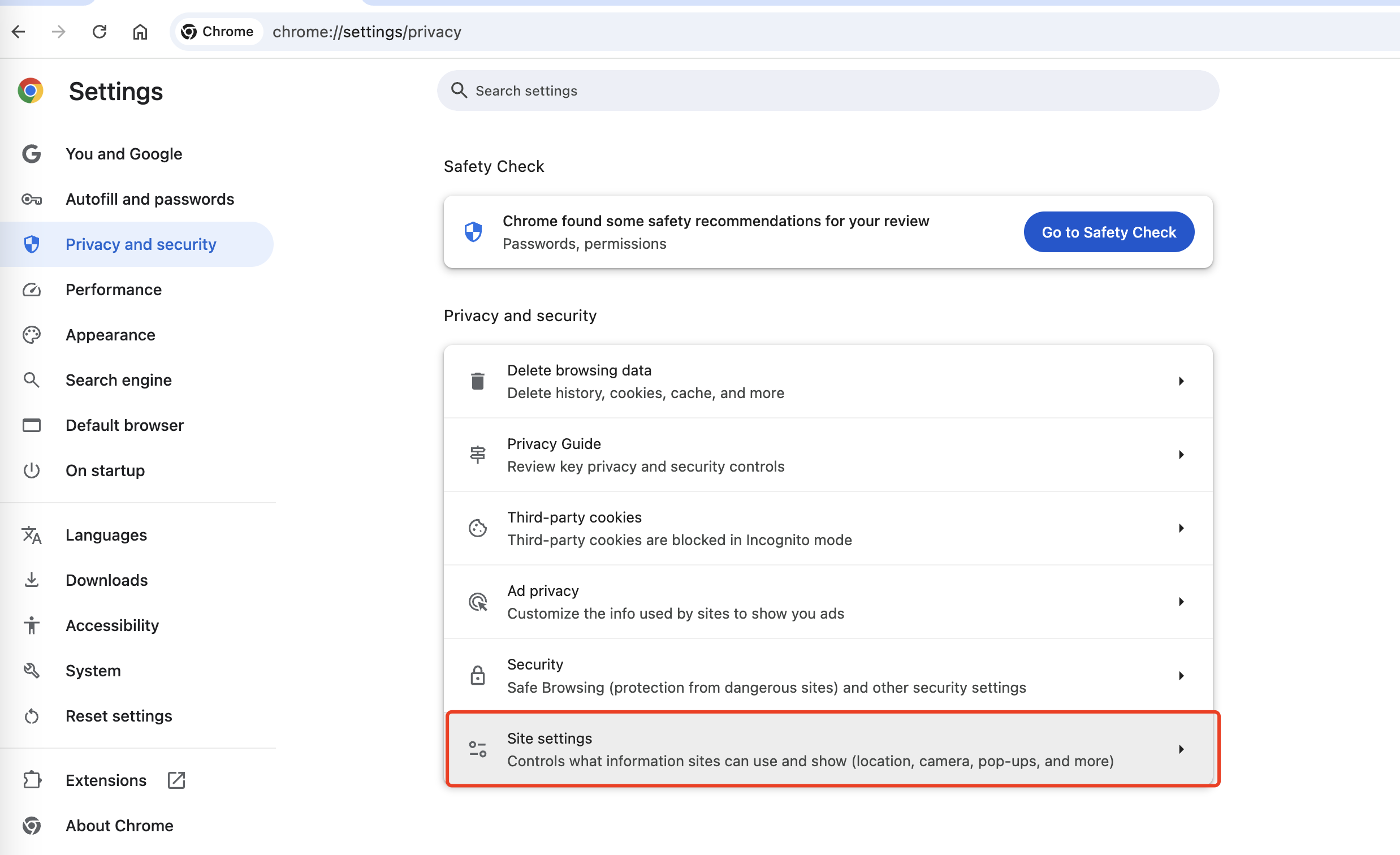Click the power icon for On startup
Screen dimensions: 1400x855
coord(32,471)
